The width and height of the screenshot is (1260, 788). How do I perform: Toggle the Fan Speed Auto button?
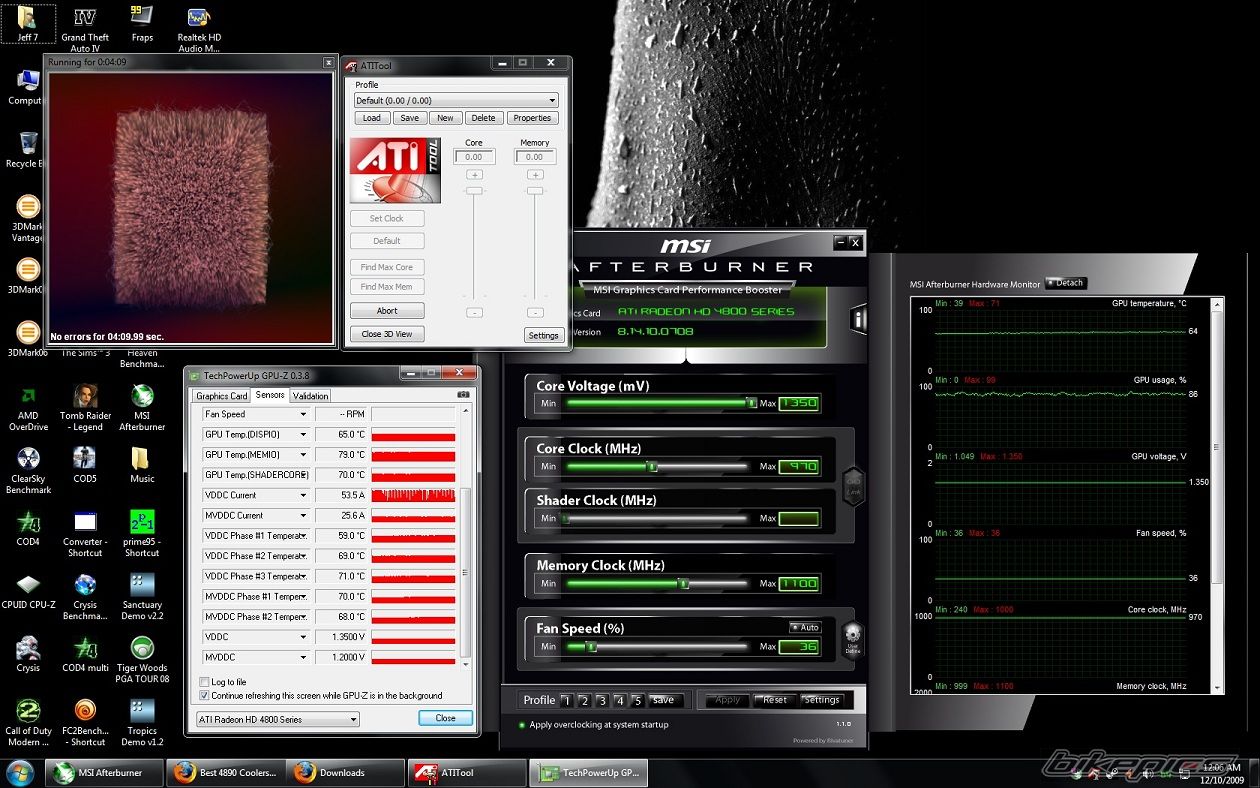click(804, 627)
